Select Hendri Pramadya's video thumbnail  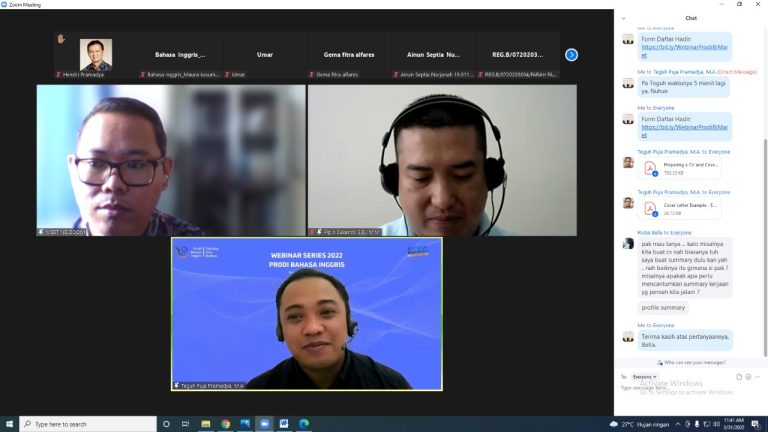pos(96,55)
